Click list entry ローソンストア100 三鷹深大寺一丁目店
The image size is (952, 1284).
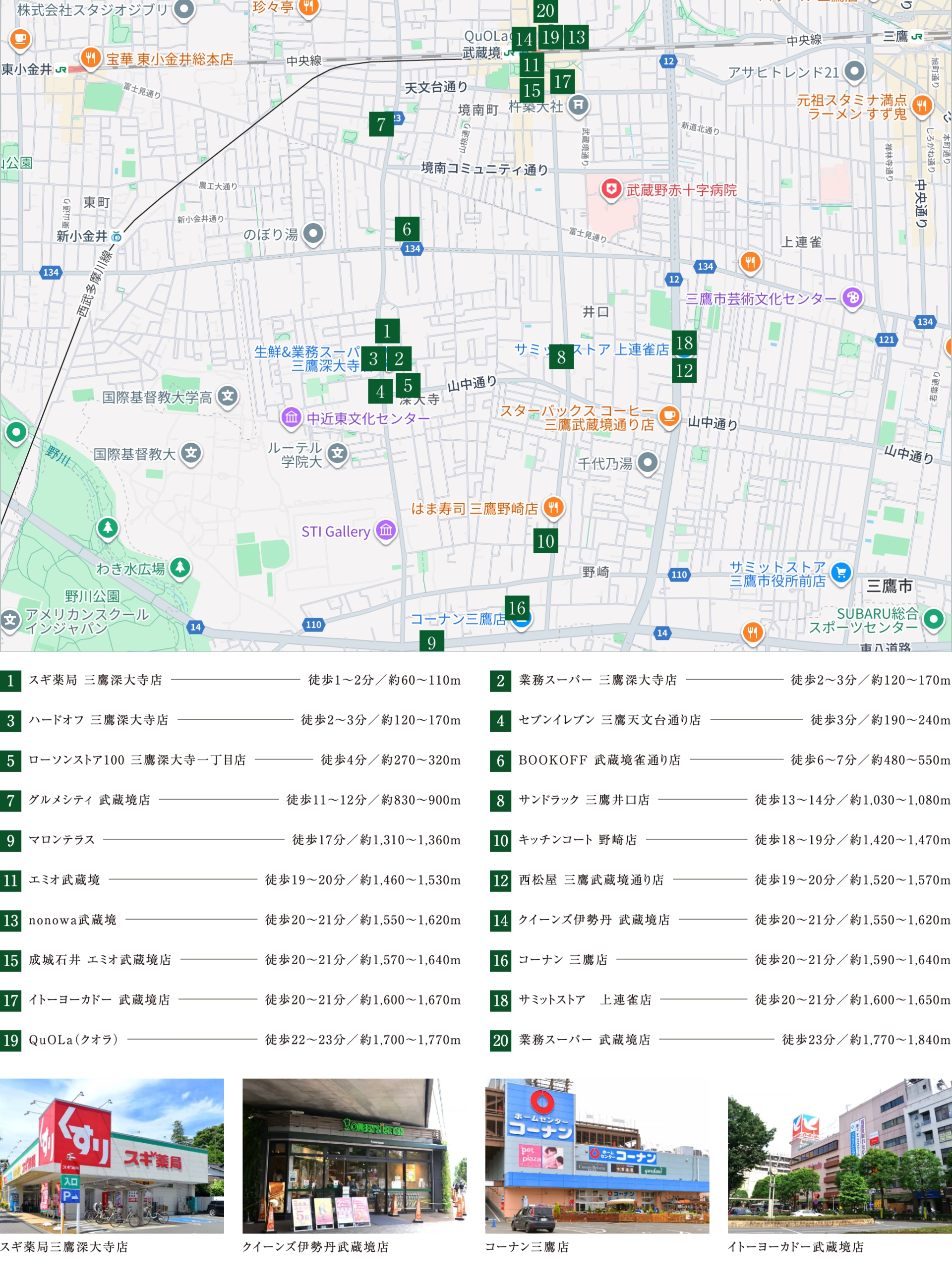(231, 760)
